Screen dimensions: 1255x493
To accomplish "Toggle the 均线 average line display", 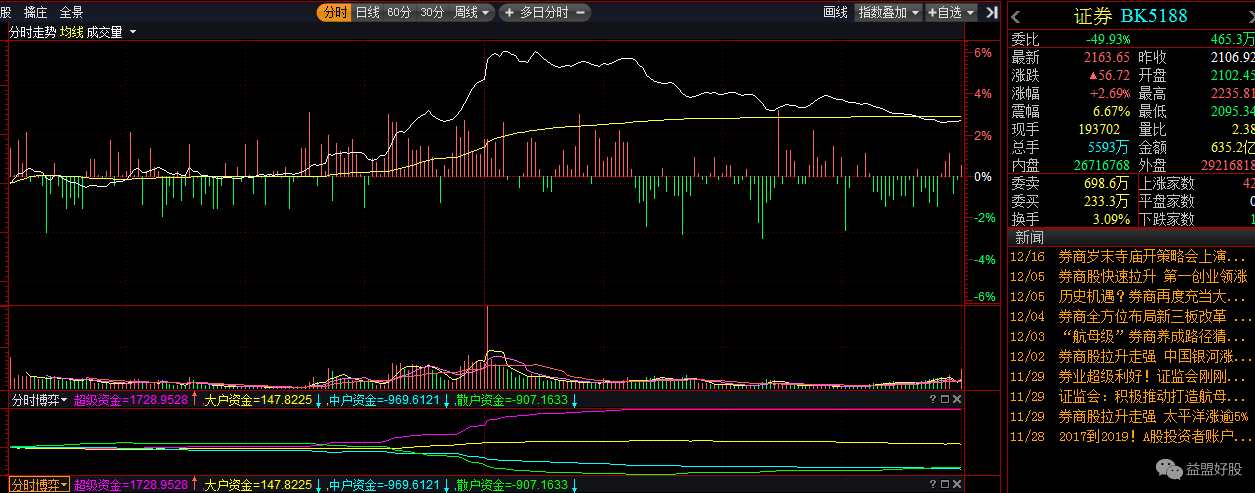I will click(71, 32).
